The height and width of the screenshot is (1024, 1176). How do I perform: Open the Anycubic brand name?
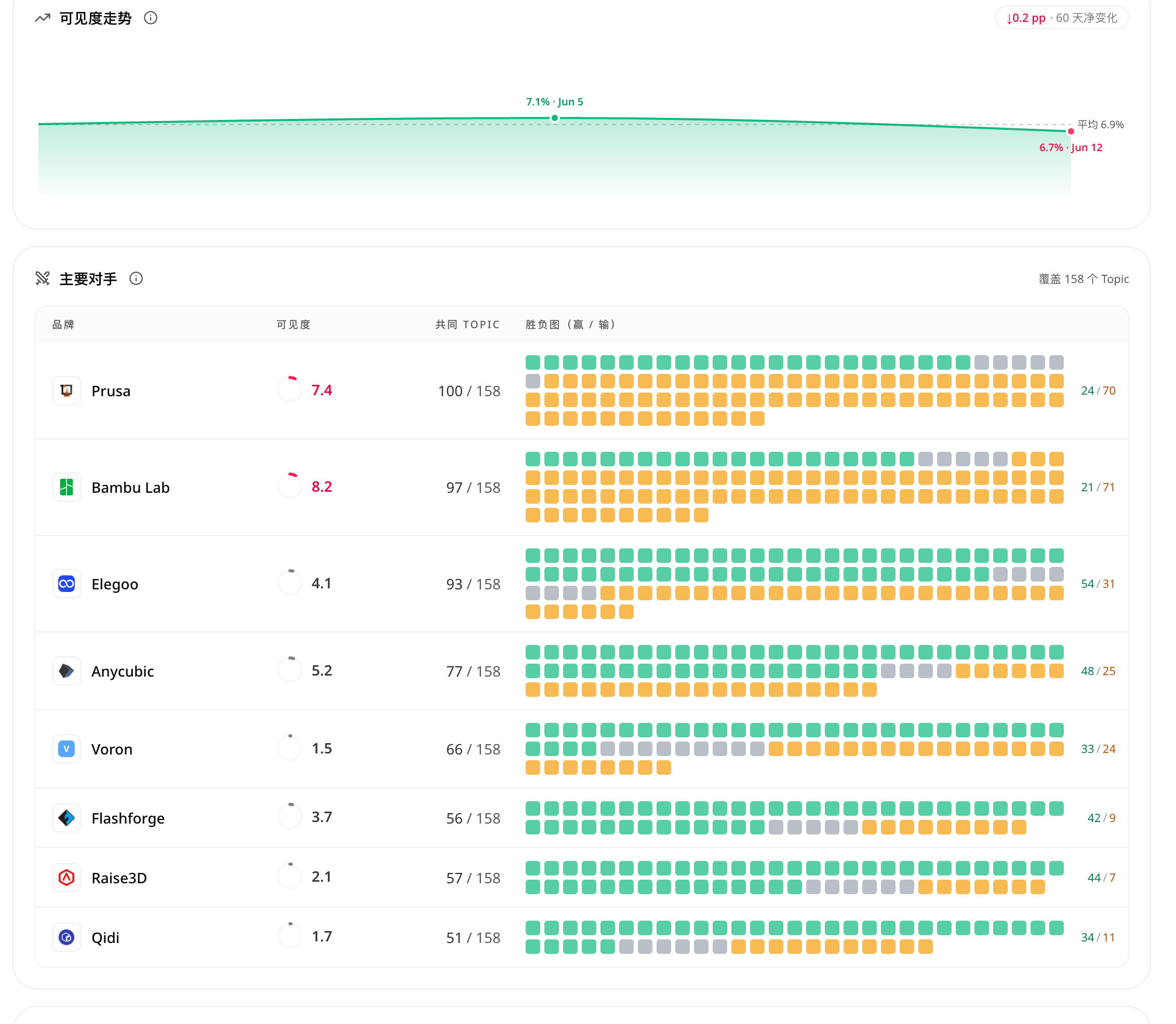click(x=123, y=671)
